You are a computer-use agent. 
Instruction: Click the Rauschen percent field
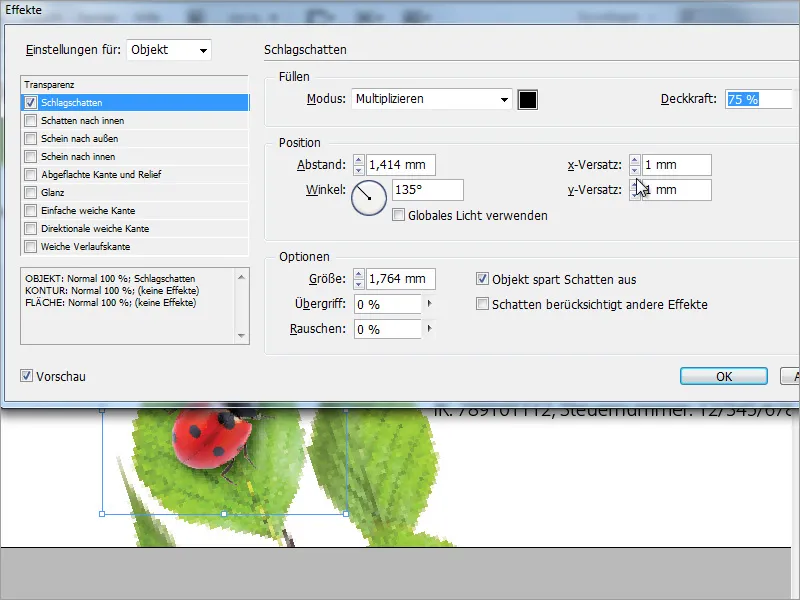388,329
